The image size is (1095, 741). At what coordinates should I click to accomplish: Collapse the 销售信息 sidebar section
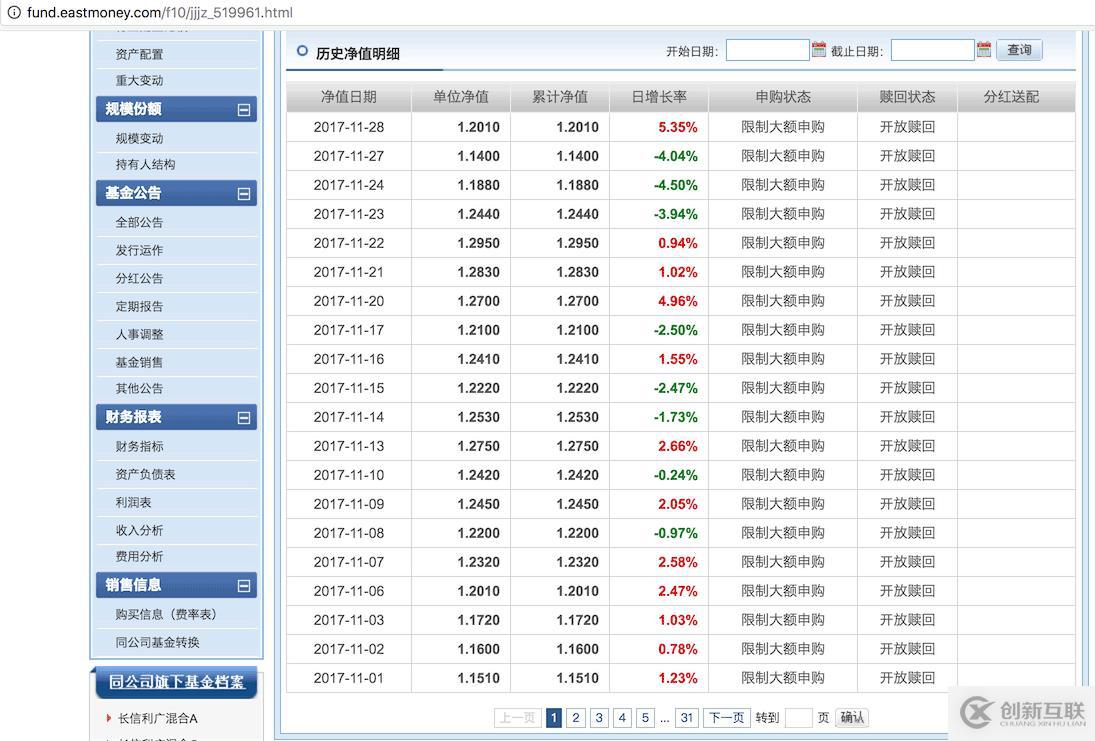pos(243,586)
